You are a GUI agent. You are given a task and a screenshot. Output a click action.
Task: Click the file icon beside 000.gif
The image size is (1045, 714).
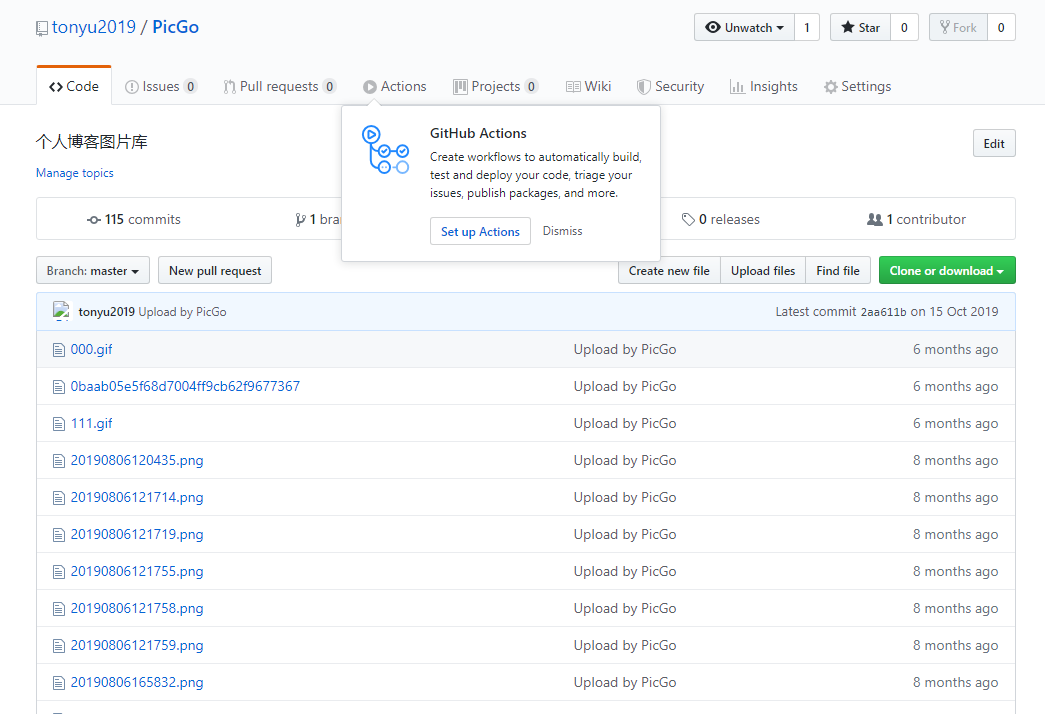(59, 350)
